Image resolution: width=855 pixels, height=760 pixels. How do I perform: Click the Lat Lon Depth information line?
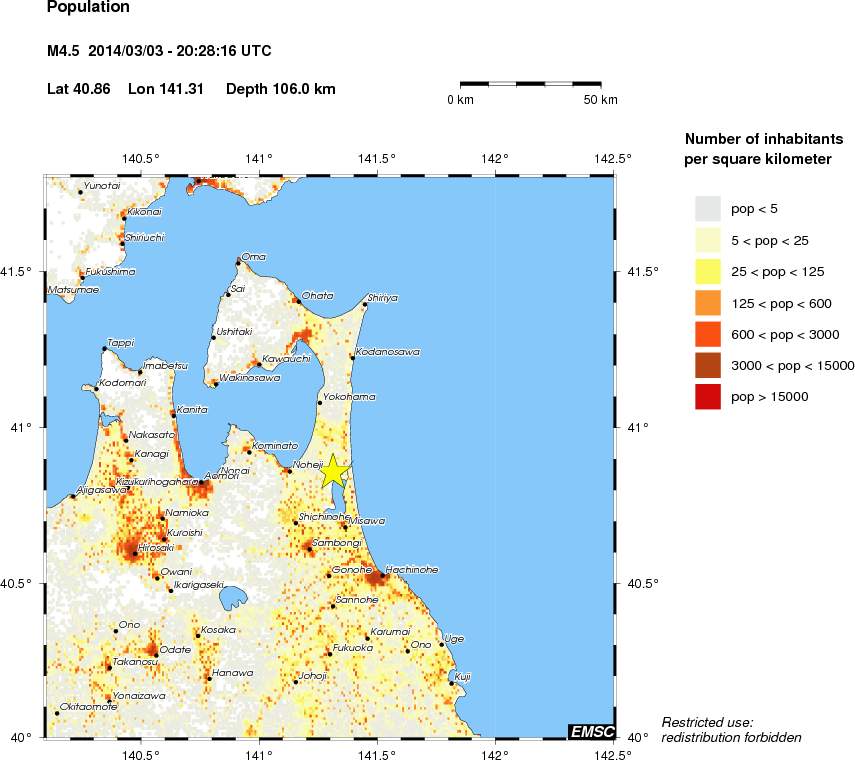click(188, 89)
